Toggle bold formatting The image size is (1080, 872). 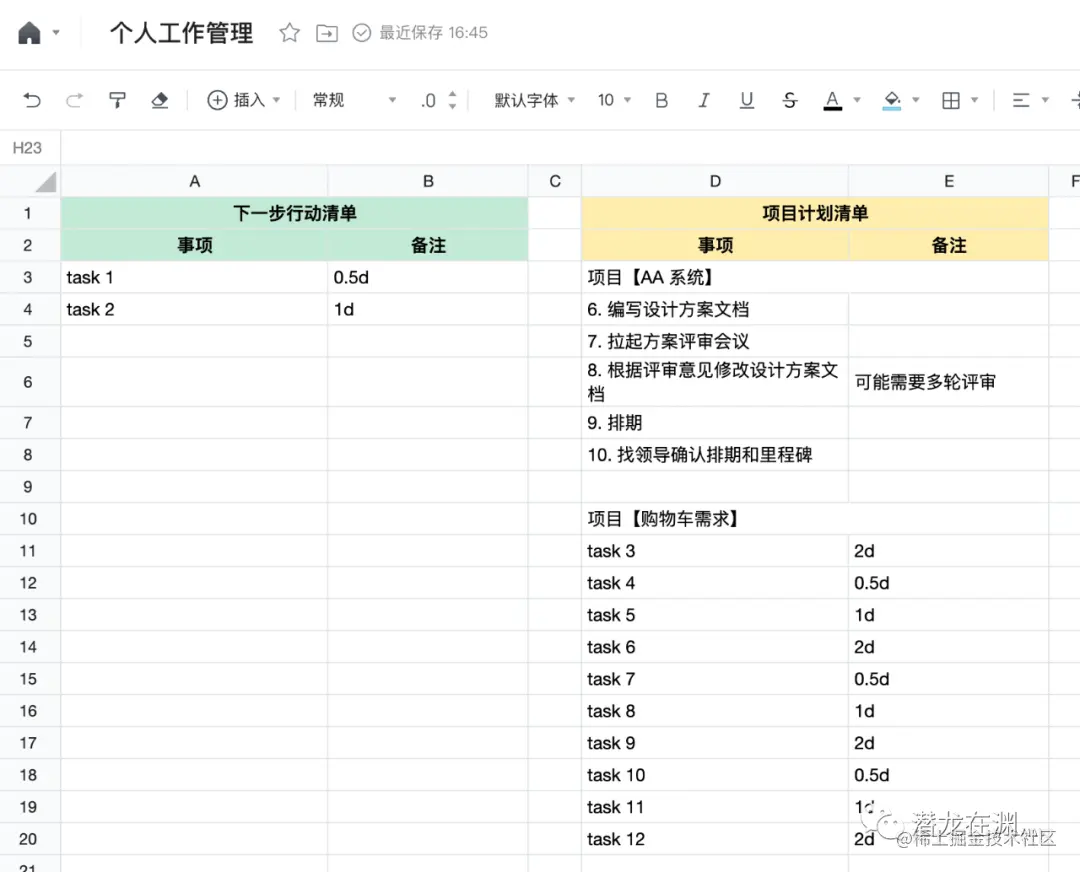coord(661,101)
